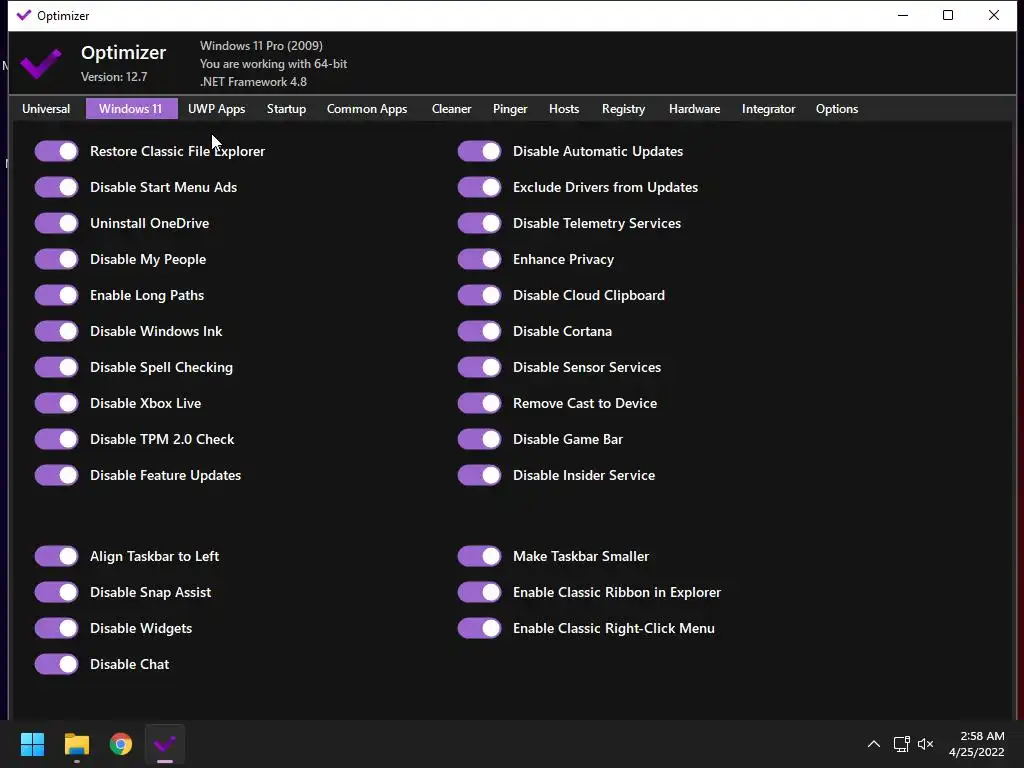Click the small Optimizer title bar icon
1024x768 pixels.
pos(24,15)
